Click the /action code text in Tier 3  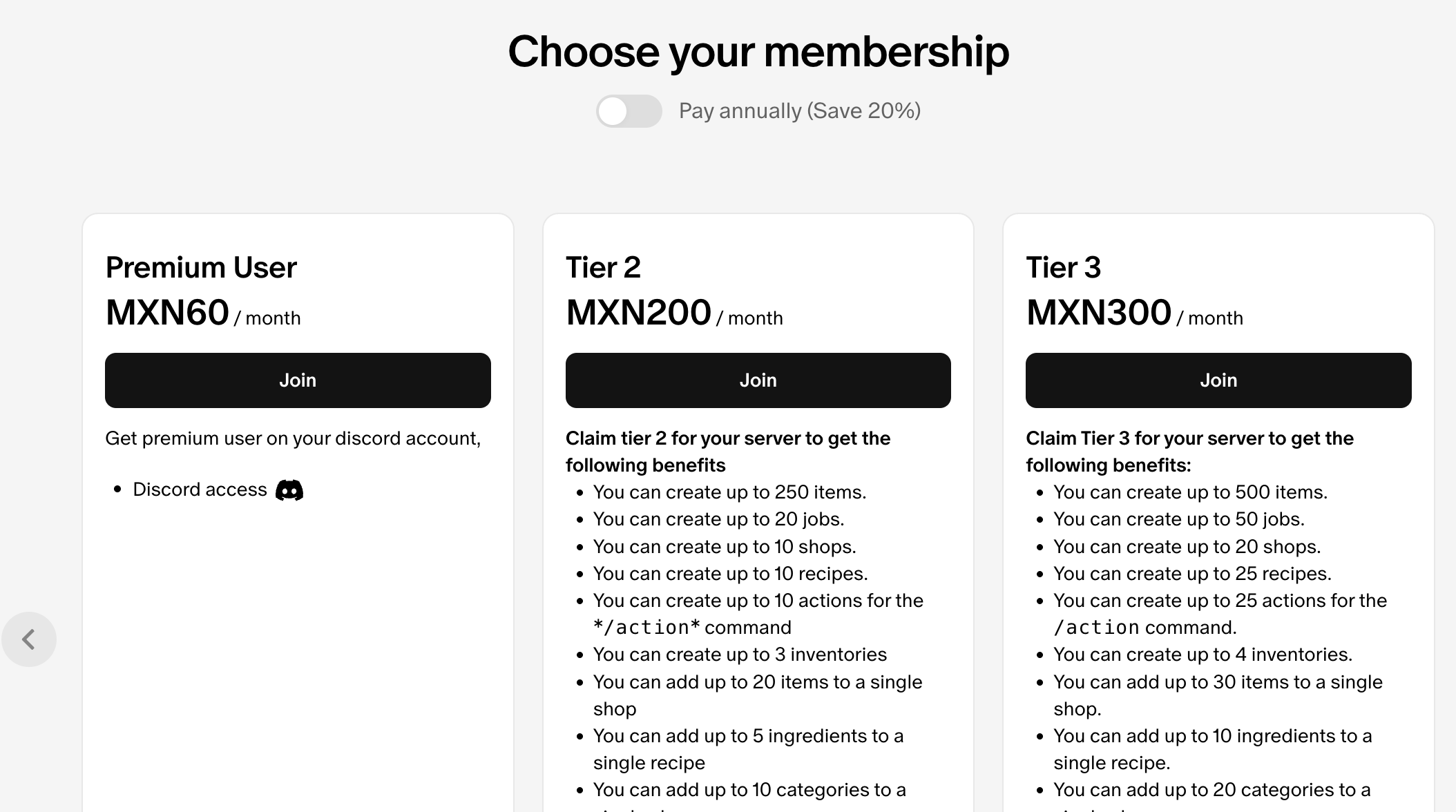tap(1096, 628)
